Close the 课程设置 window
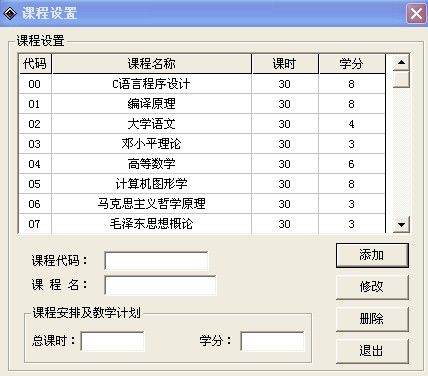 [x=416, y=14]
